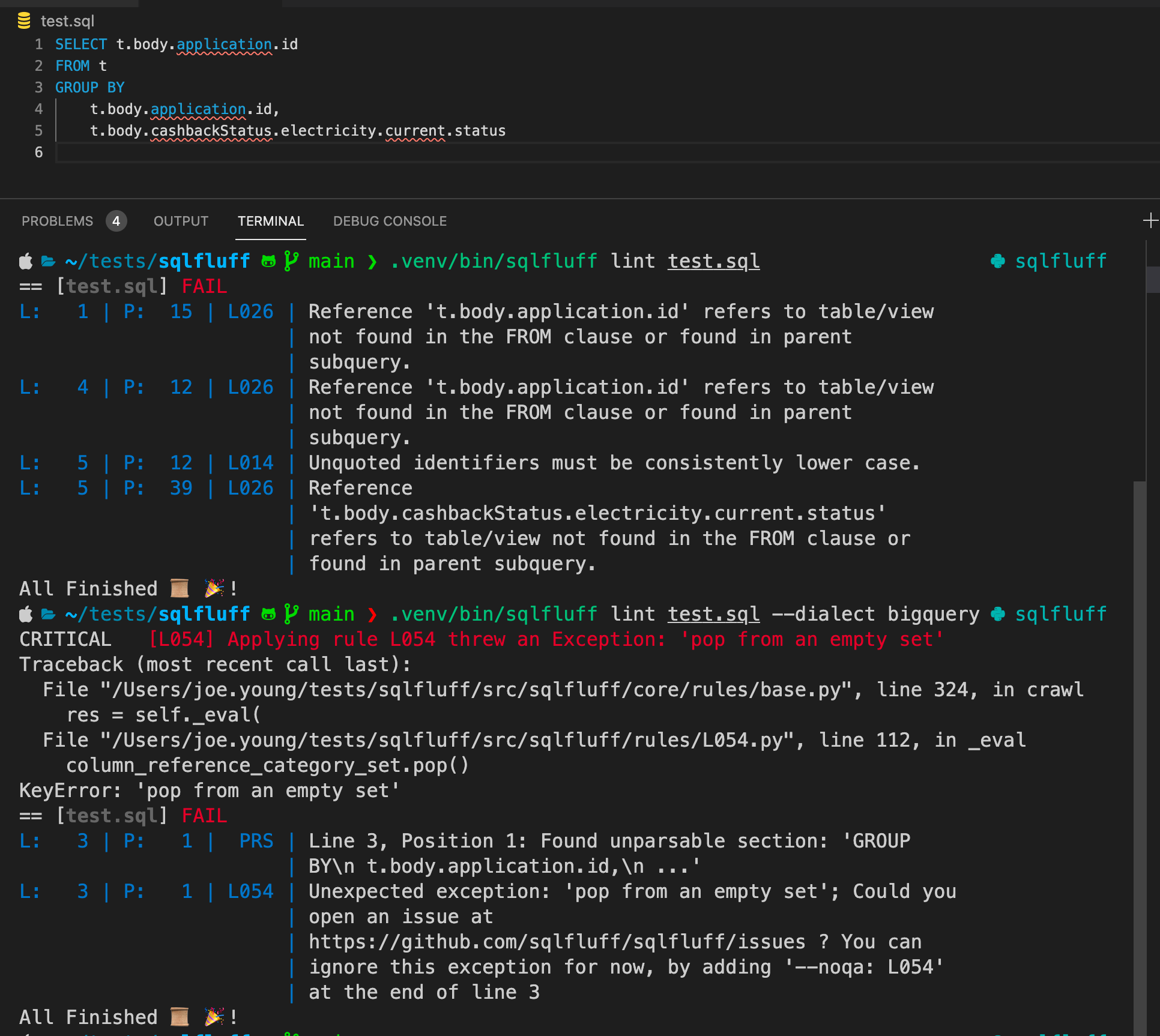Click the underlined test.sql in the lint command
The image size is (1160, 1036).
pyautogui.click(x=713, y=261)
